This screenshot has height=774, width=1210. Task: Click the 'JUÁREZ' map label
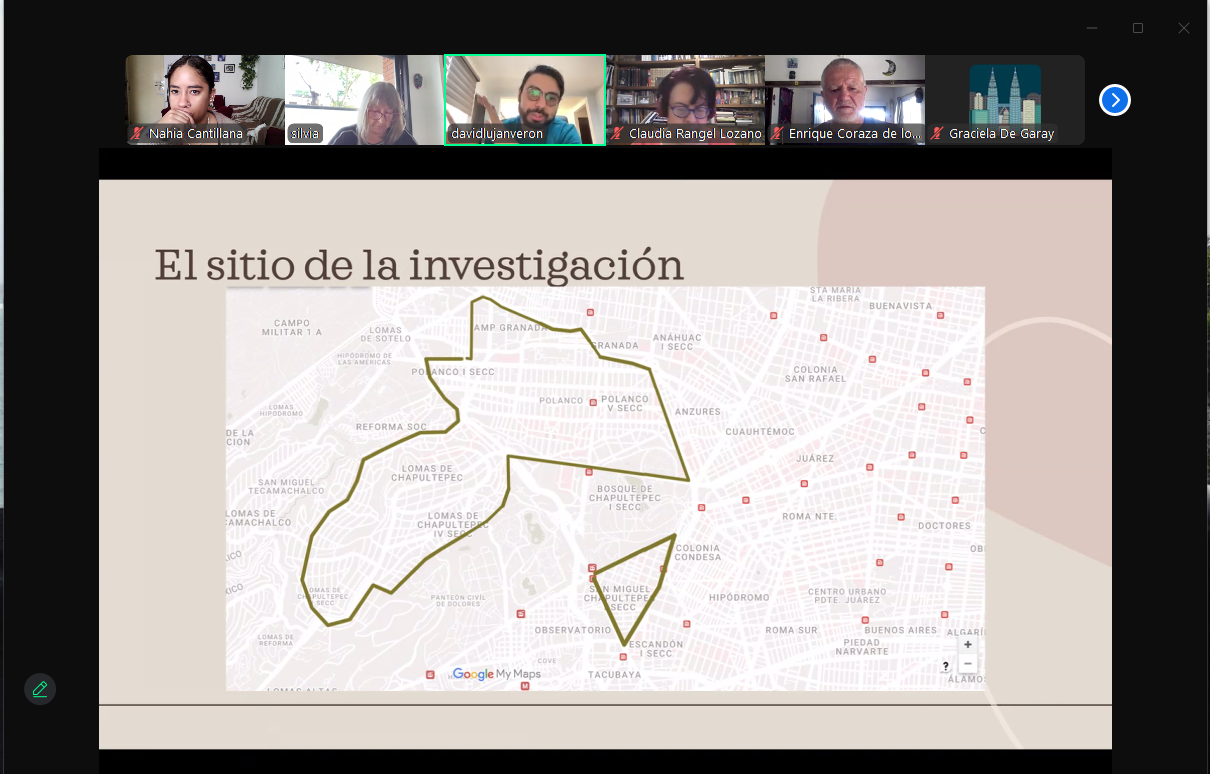[x=816, y=458]
